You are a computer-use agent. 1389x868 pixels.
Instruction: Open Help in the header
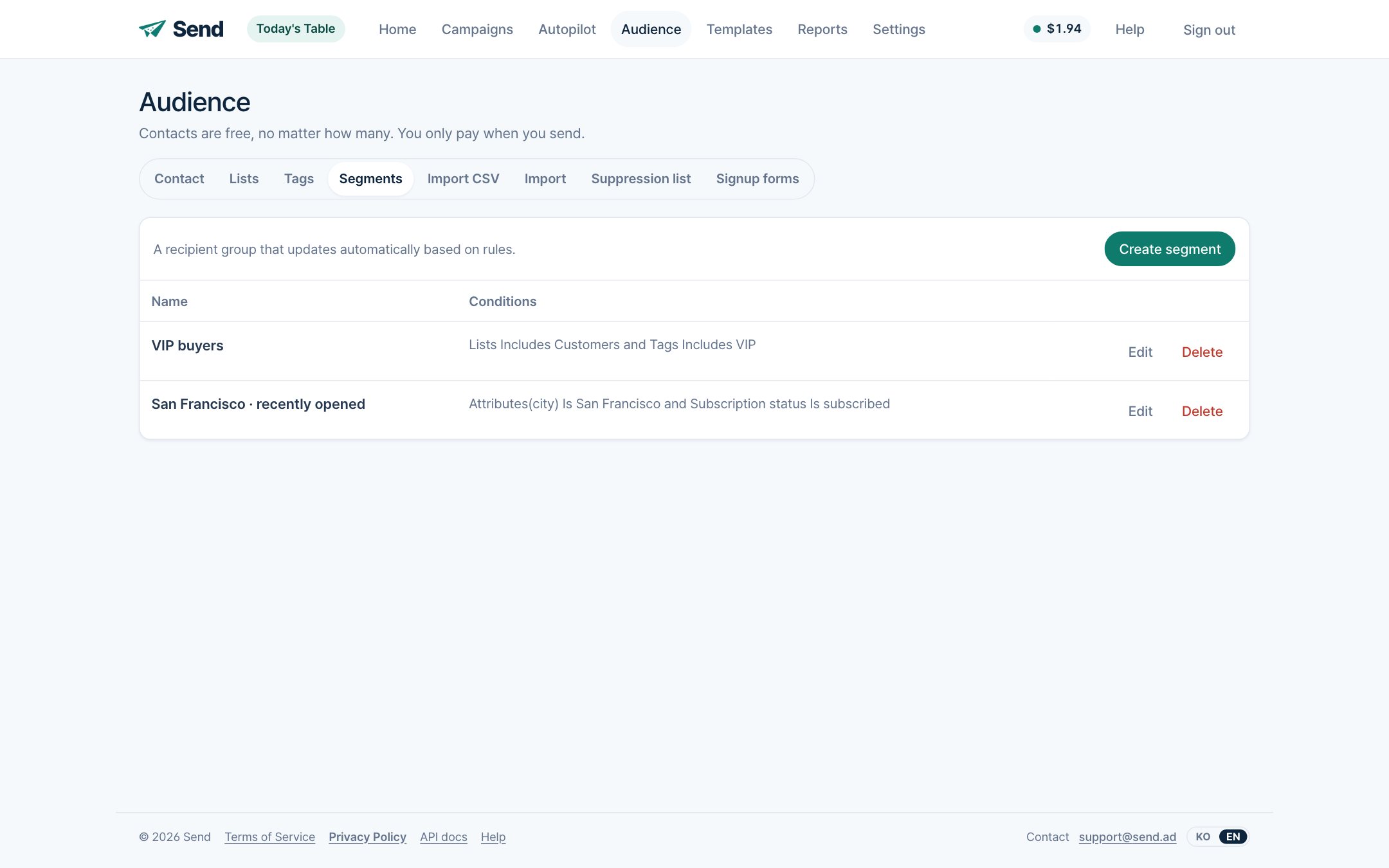1130,30
